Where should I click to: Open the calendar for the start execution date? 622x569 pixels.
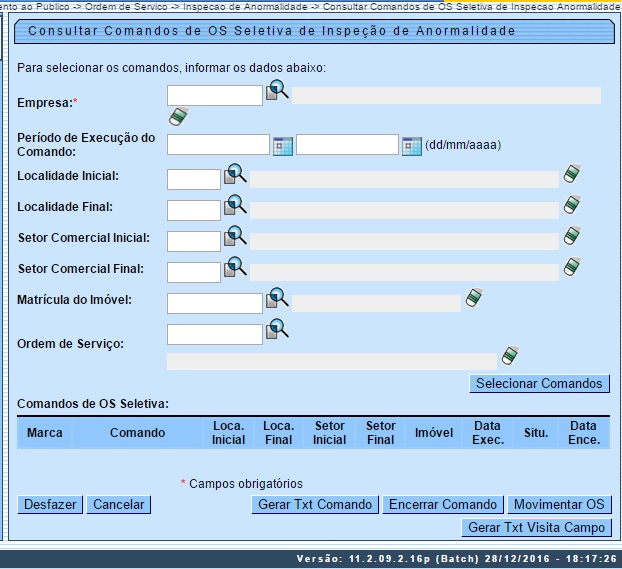(282, 145)
